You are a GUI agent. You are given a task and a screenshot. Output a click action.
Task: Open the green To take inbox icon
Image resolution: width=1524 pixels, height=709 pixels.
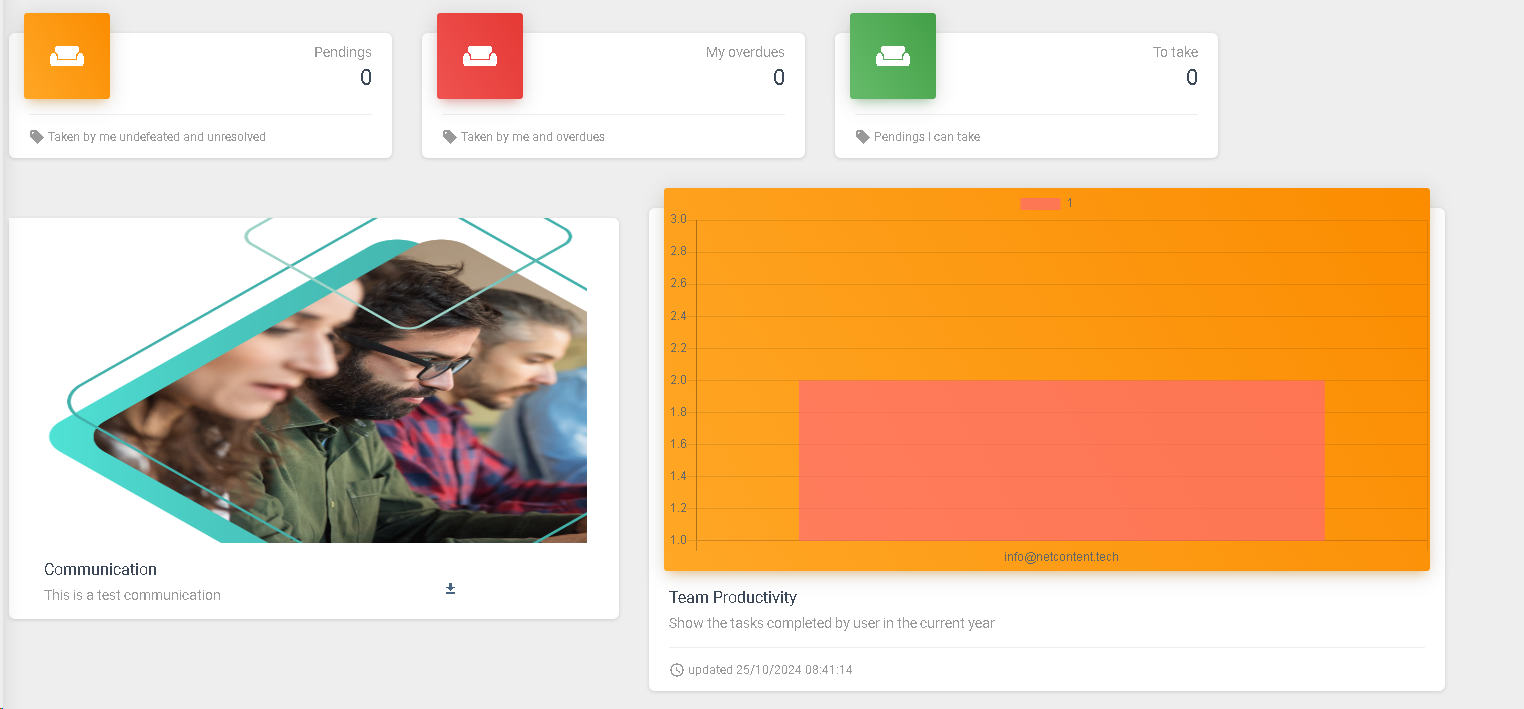(x=893, y=56)
